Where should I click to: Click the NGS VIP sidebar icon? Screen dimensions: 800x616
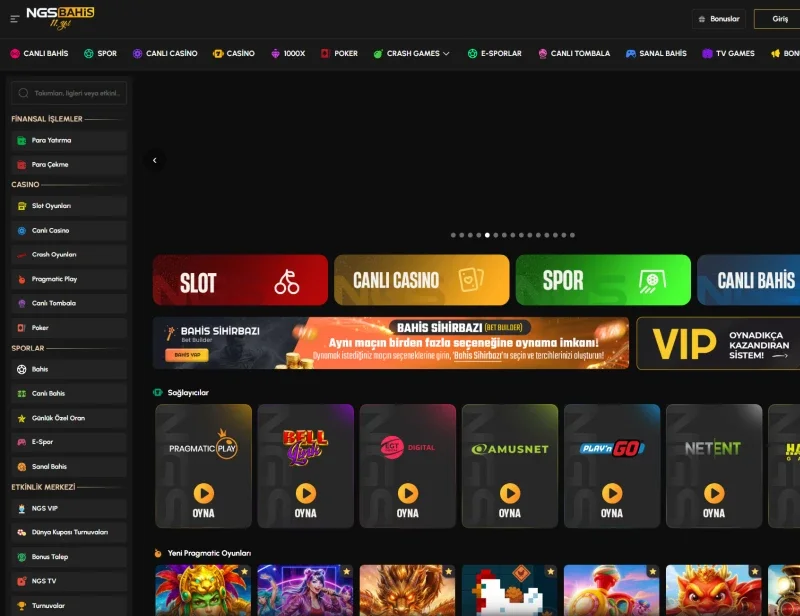tap(21, 508)
